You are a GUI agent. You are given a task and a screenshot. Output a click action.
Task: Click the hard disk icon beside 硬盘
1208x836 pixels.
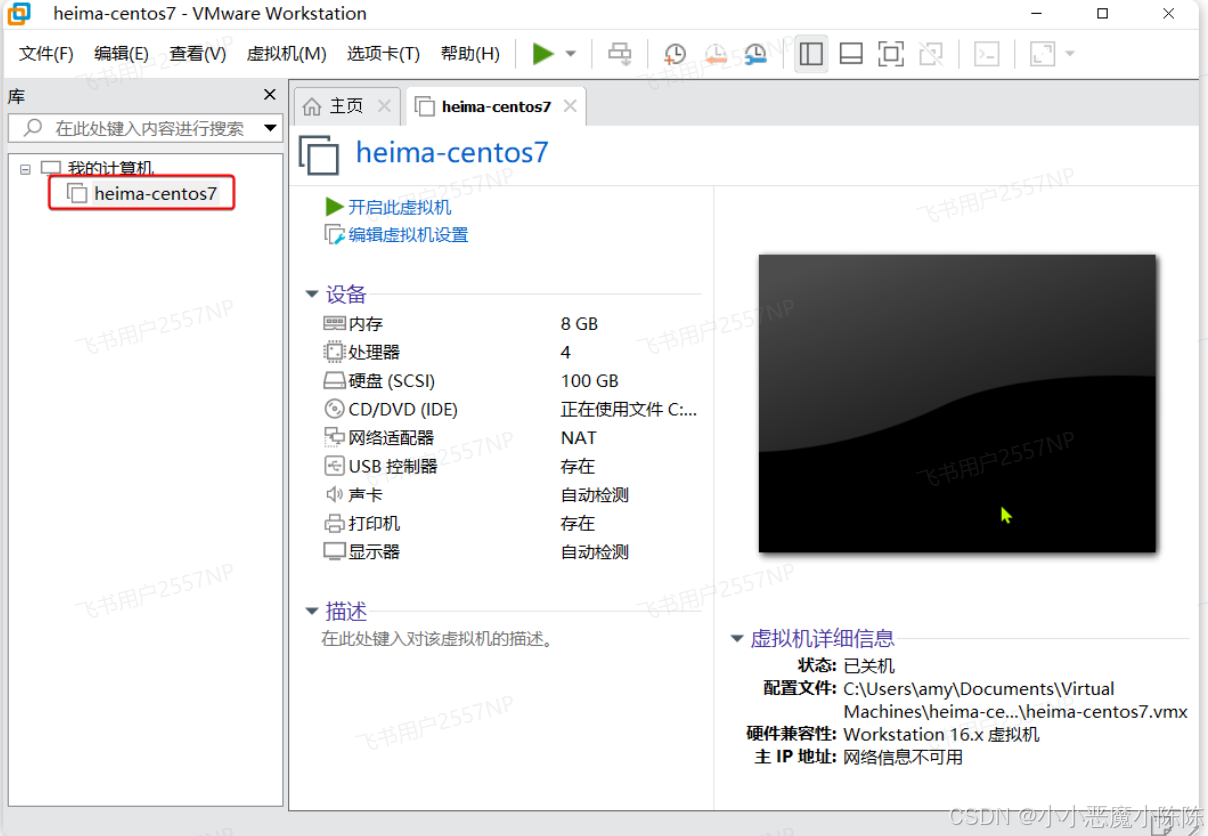(x=334, y=381)
